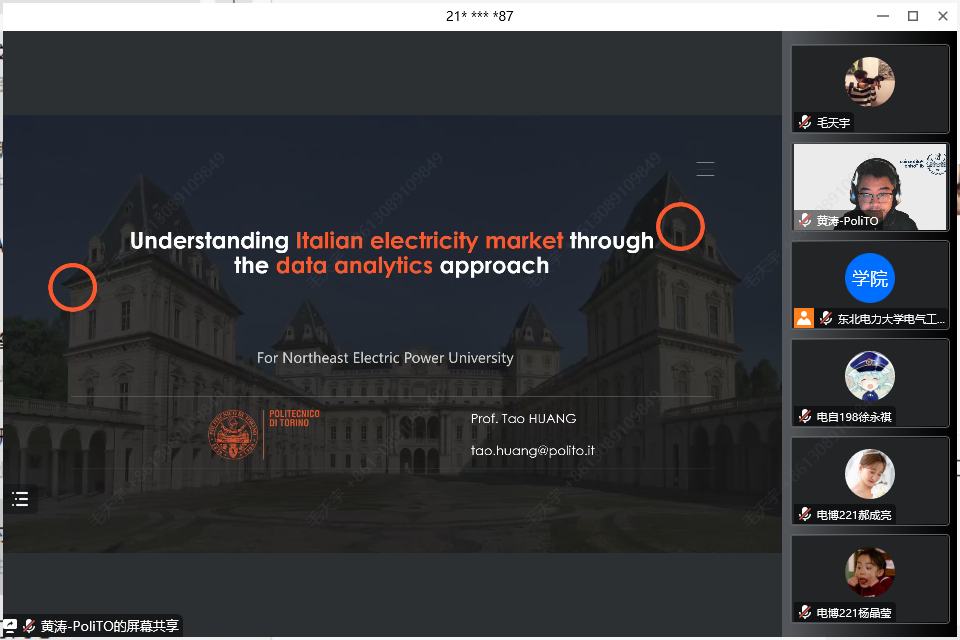Click the mic icon beside 电博221郝成亮
The height and width of the screenshot is (640, 960).
click(805, 514)
